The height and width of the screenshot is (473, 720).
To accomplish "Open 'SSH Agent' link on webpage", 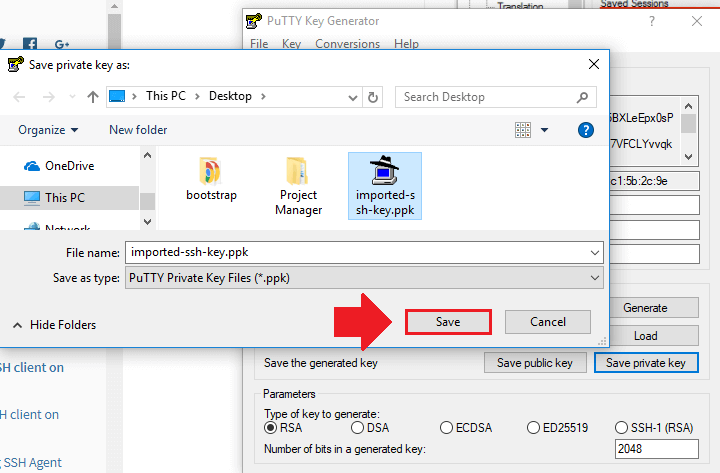I will click(30, 462).
